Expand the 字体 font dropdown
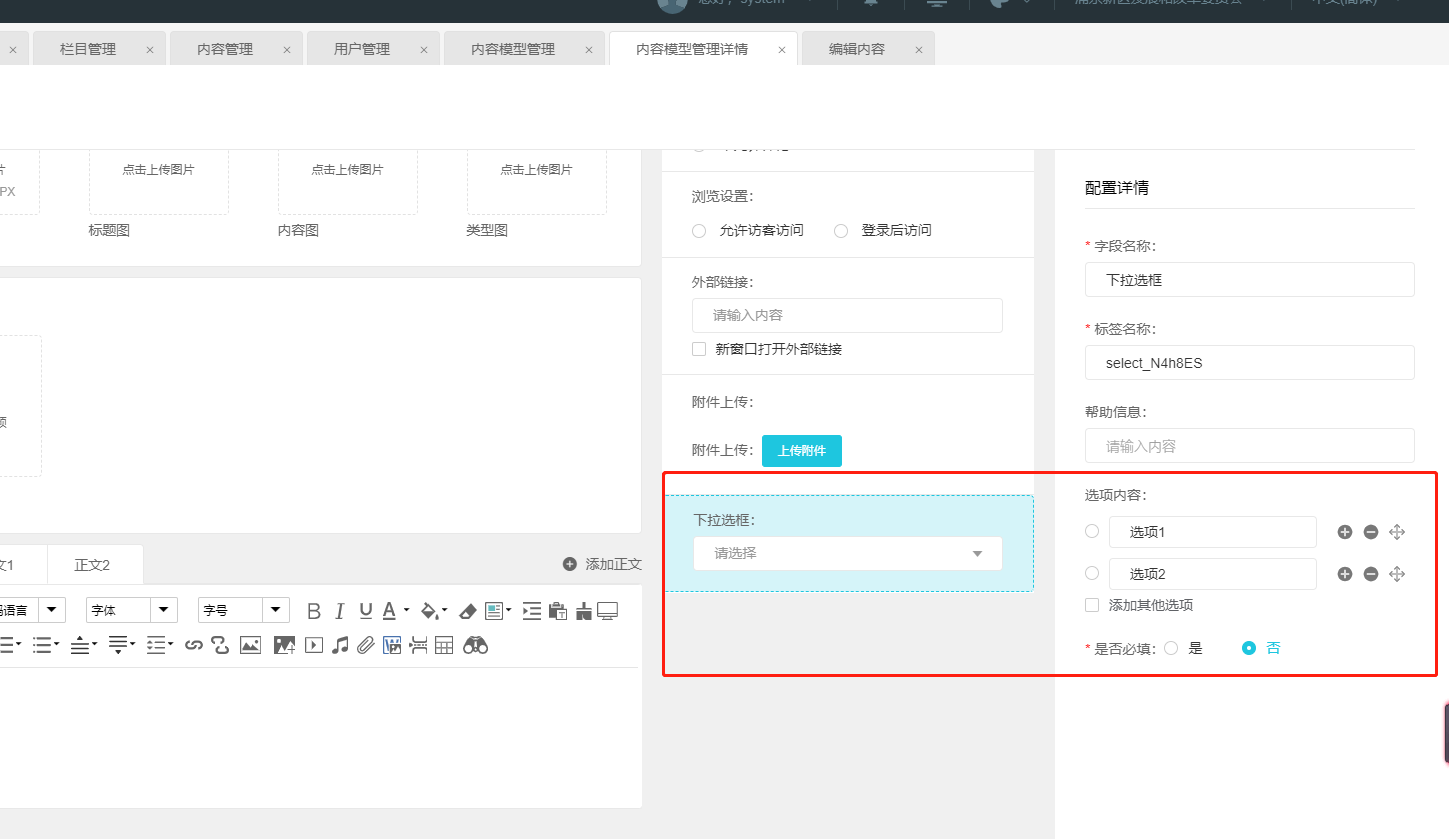This screenshot has width=1449, height=839. point(132,610)
